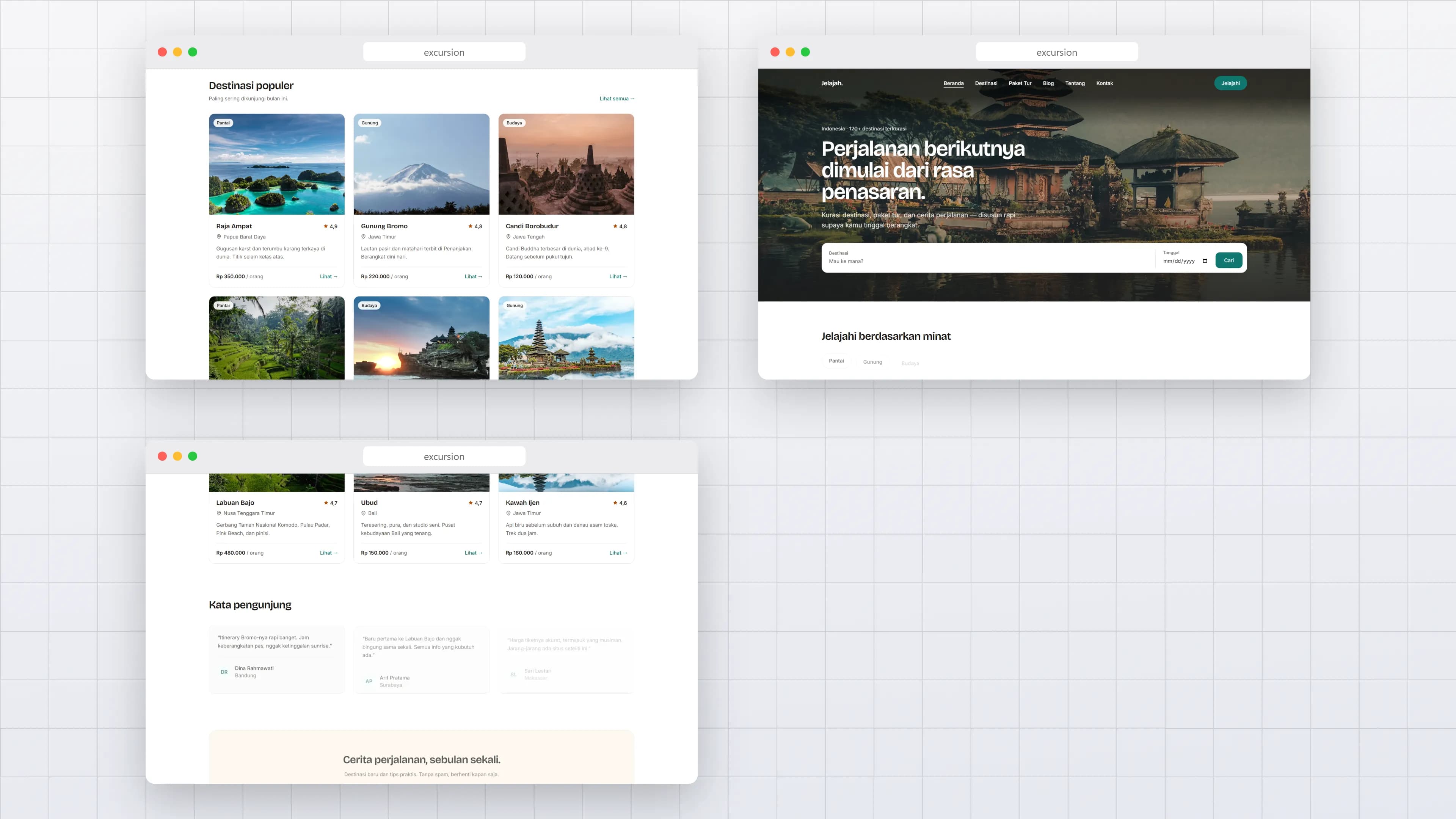Click the calendar icon in Tanggal field
1456x819 pixels.
click(x=1205, y=261)
